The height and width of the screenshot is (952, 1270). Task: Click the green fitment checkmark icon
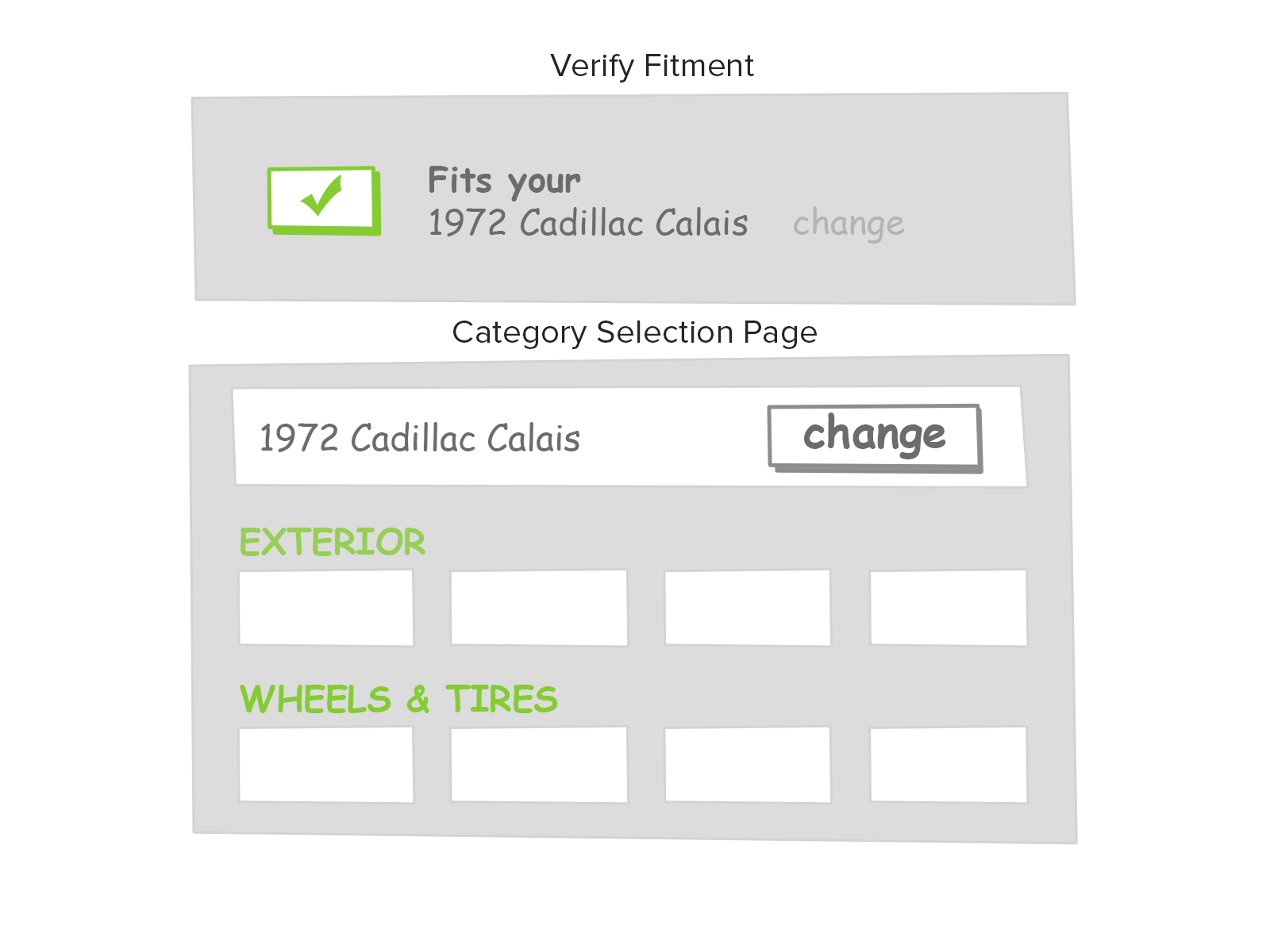(324, 200)
